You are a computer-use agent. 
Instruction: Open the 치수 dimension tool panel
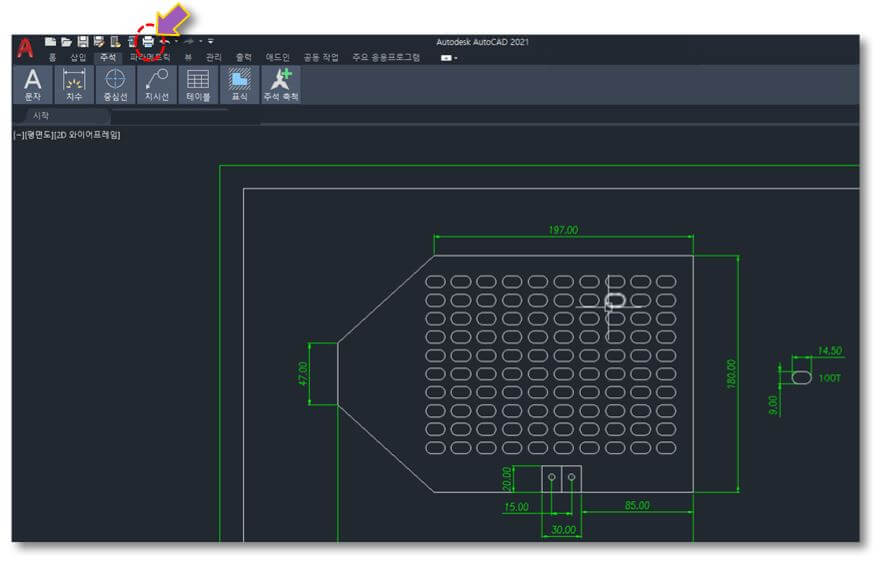74,85
